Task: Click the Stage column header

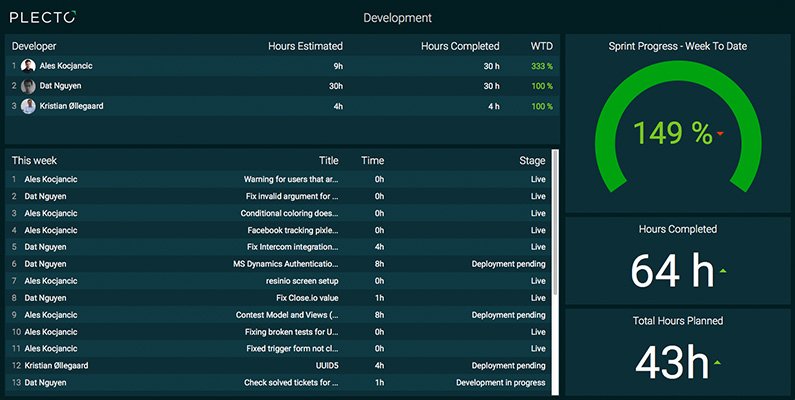Action: click(532, 161)
